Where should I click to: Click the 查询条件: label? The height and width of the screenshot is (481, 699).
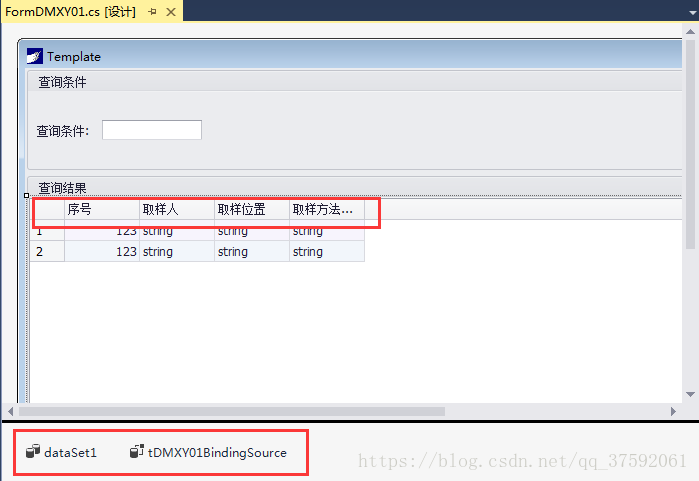click(63, 131)
